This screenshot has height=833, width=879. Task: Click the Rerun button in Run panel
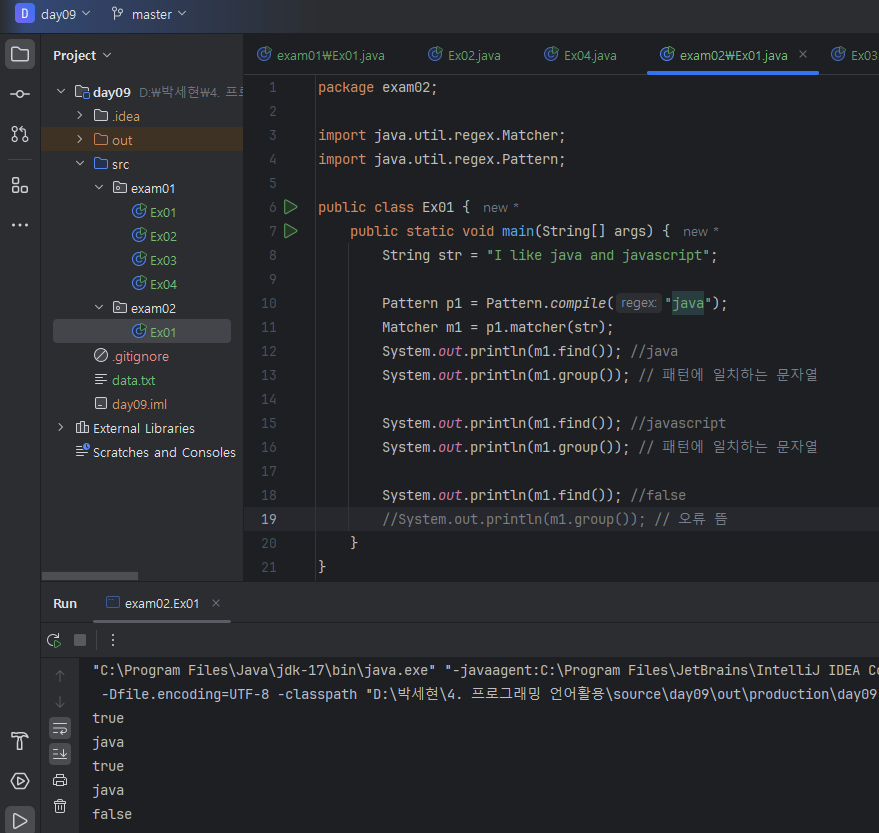pyautogui.click(x=54, y=640)
